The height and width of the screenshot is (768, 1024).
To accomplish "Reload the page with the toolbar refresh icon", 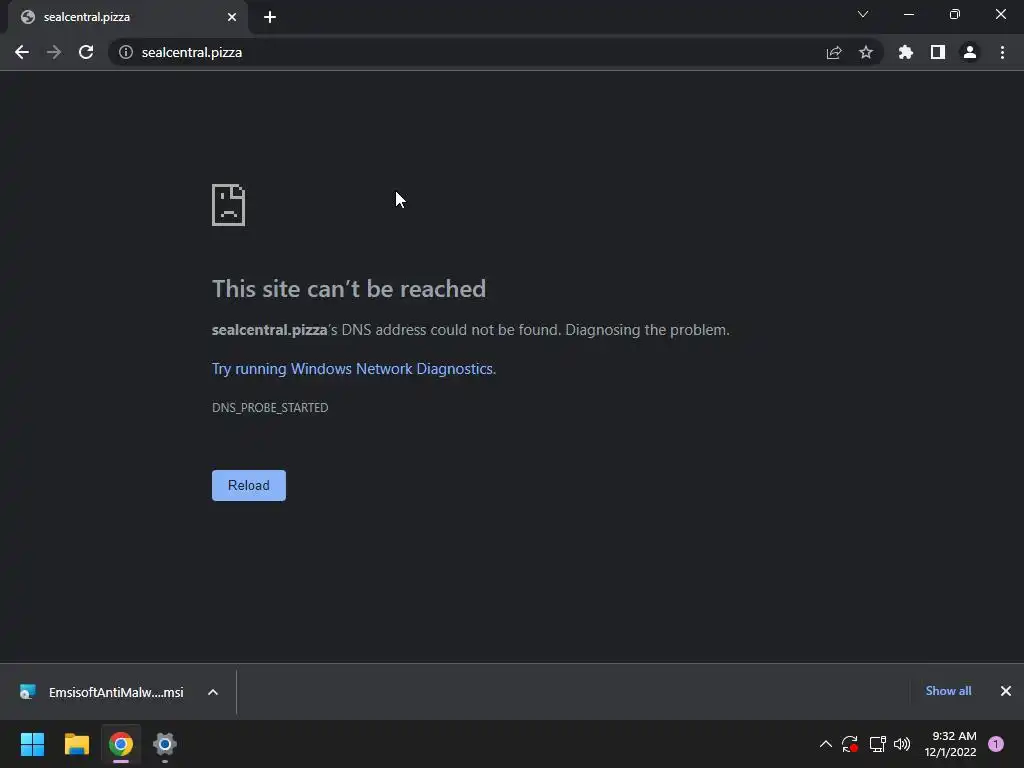I will click(86, 52).
